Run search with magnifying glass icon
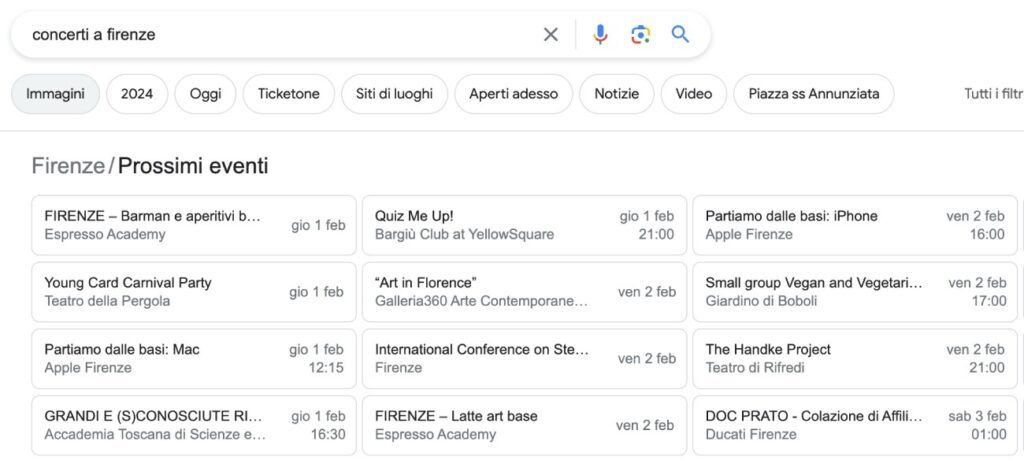 click(680, 35)
